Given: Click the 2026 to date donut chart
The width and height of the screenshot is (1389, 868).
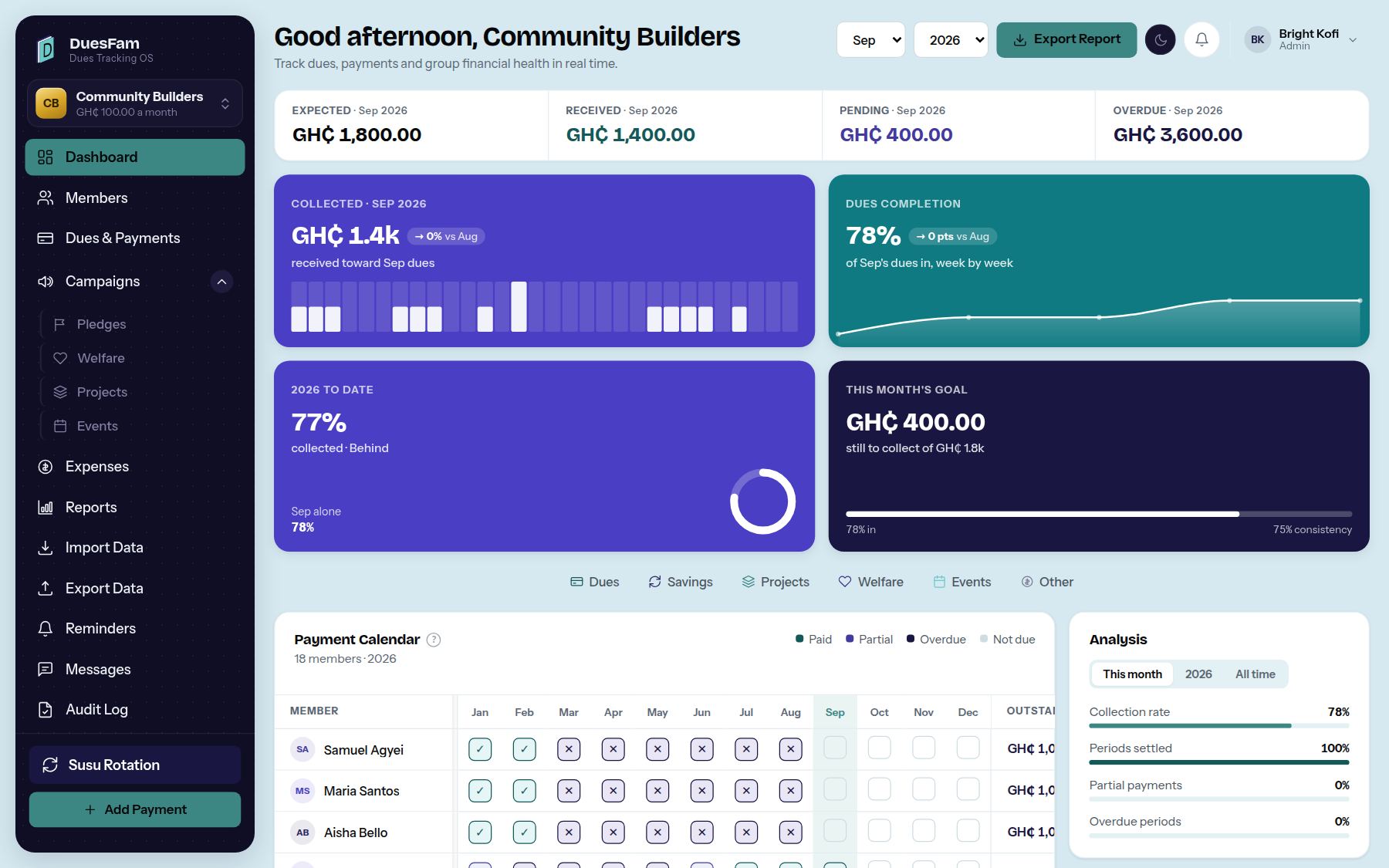Looking at the screenshot, I should (763, 502).
